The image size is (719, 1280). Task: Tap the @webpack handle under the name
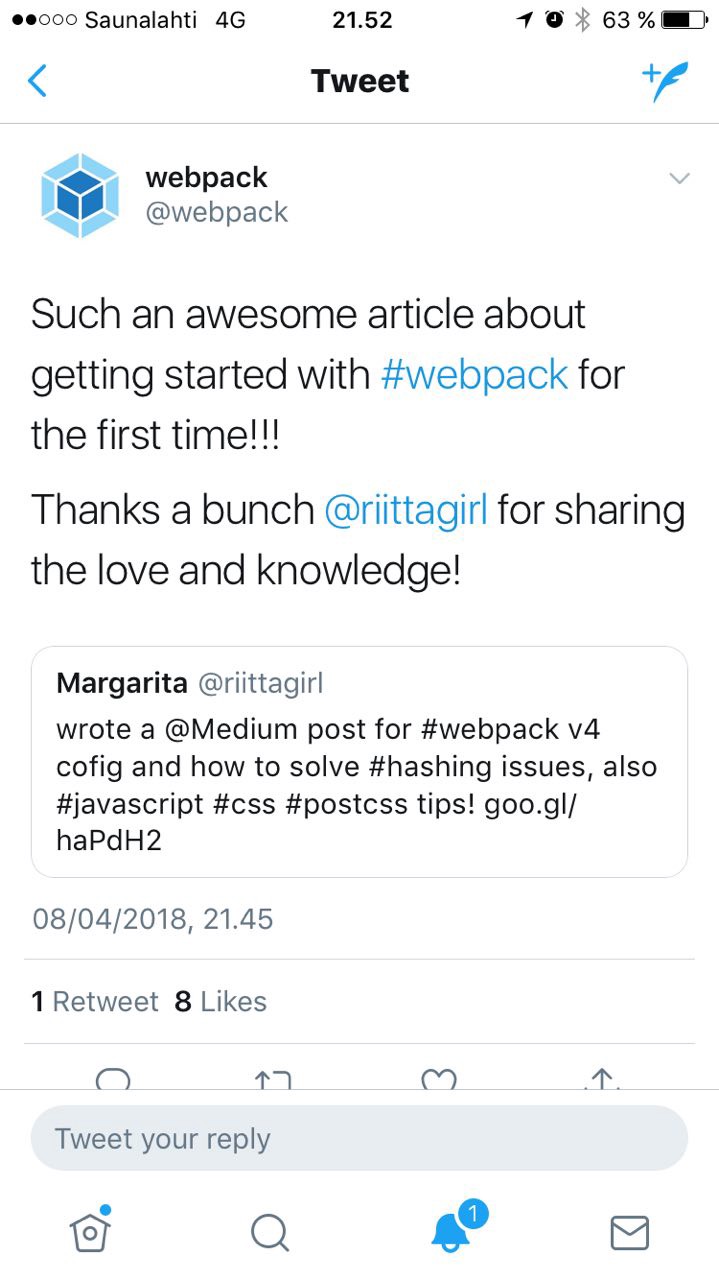point(217,212)
